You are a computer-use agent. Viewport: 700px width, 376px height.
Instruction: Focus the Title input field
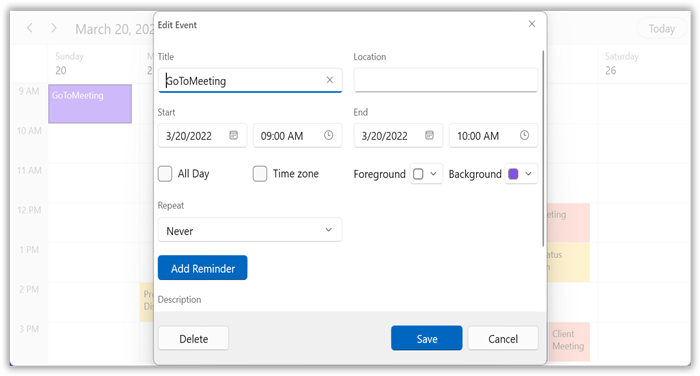click(x=250, y=80)
